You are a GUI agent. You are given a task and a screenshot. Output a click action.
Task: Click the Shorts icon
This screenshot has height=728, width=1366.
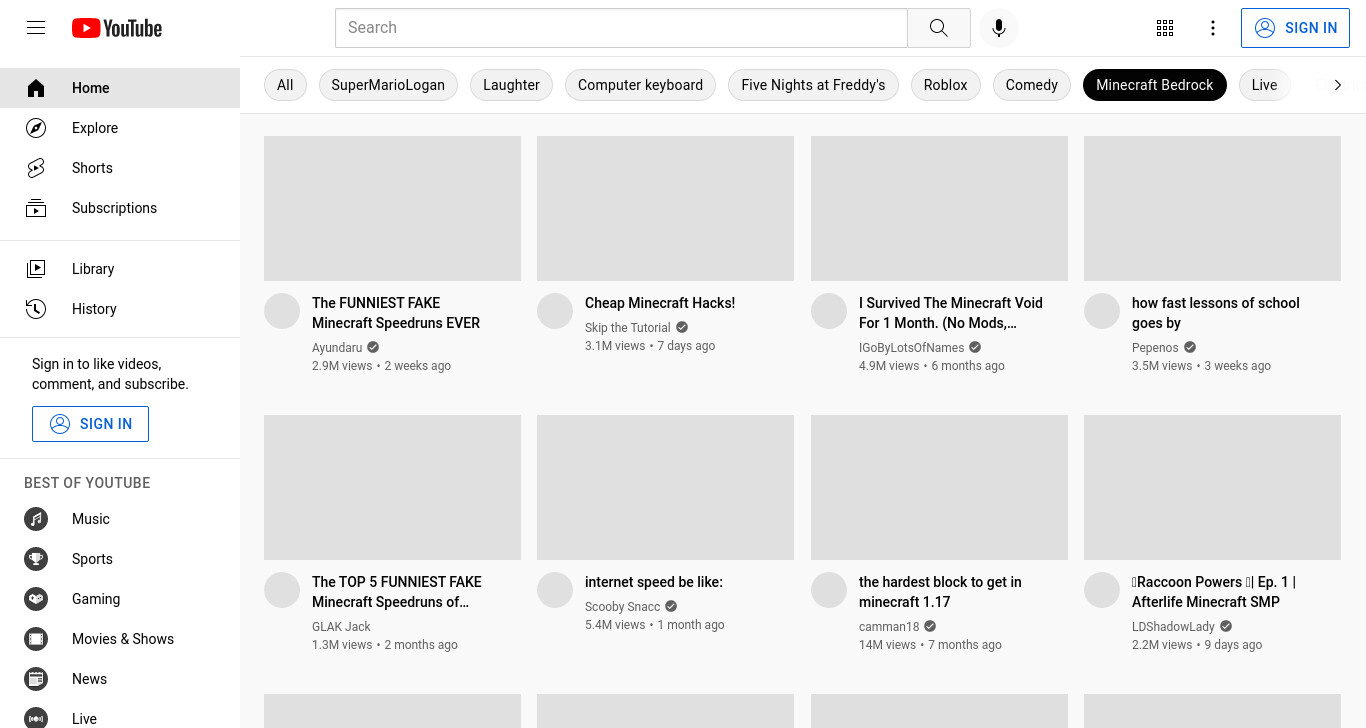click(x=36, y=168)
